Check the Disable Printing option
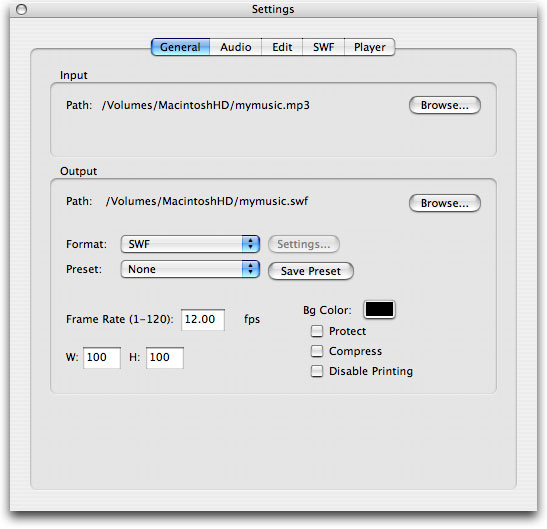The width and height of the screenshot is (547, 529). (317, 371)
